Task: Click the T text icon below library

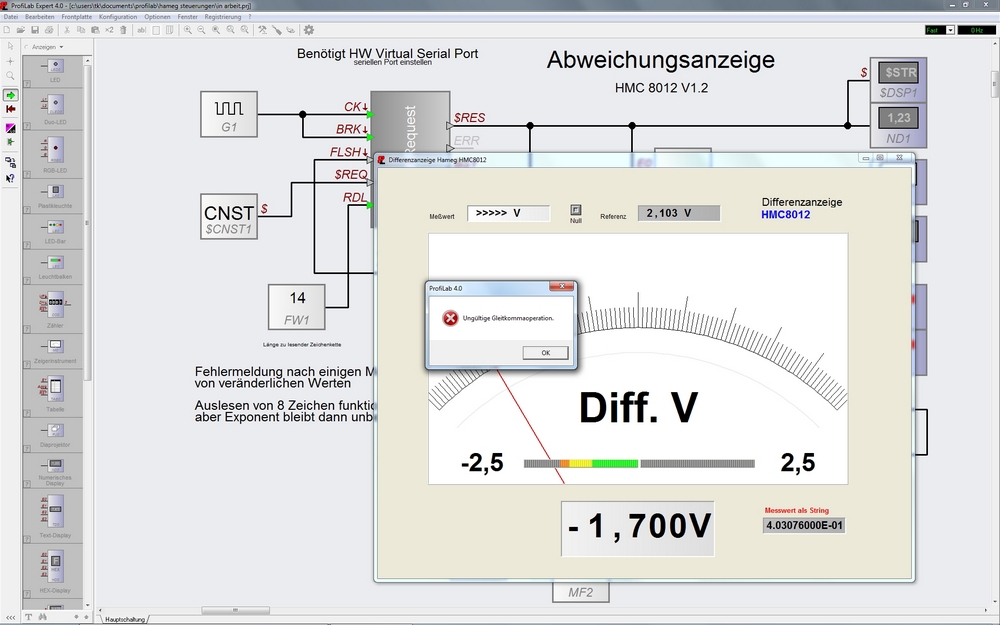Action: pos(28,617)
